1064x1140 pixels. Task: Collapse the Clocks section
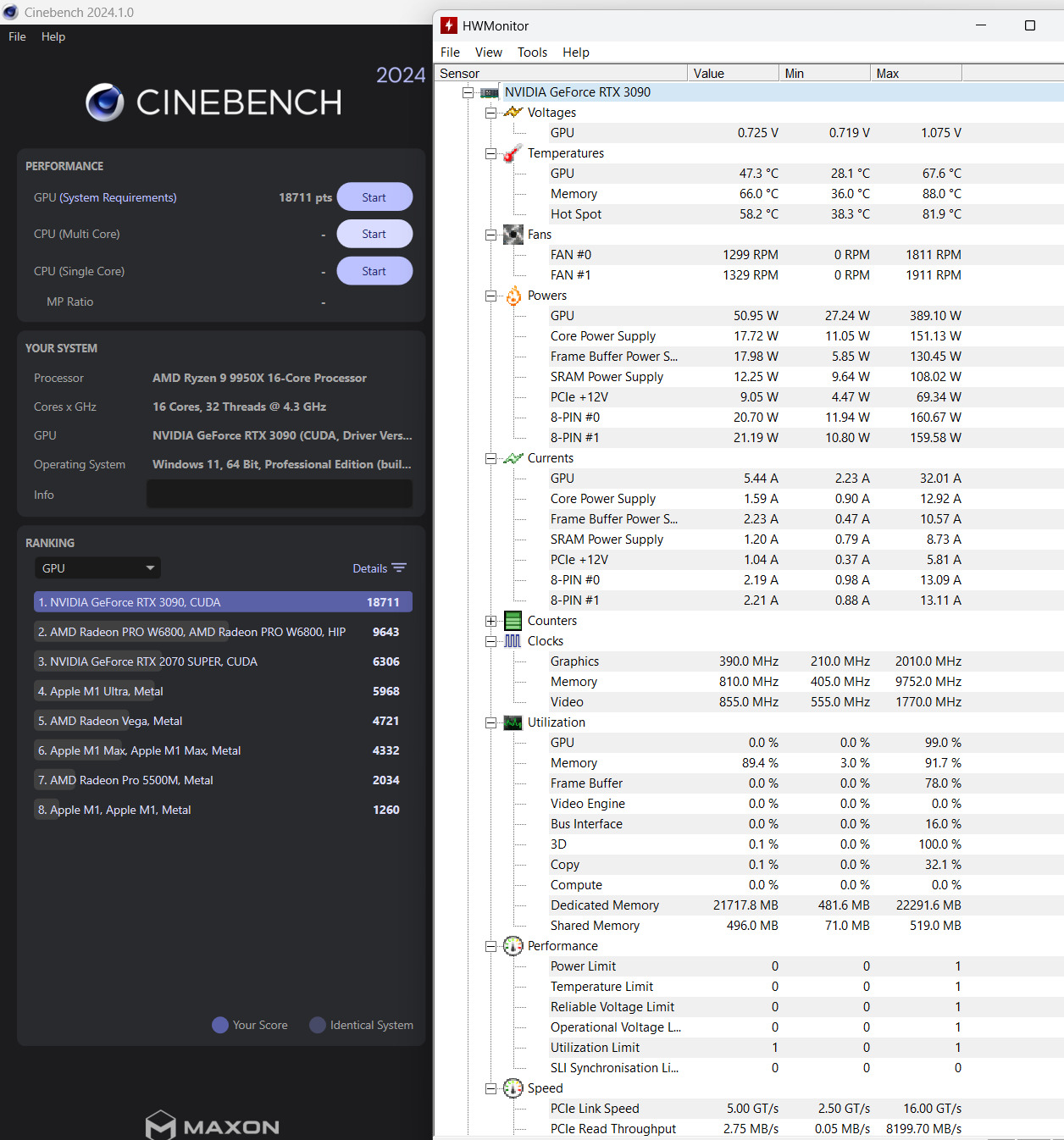point(490,641)
